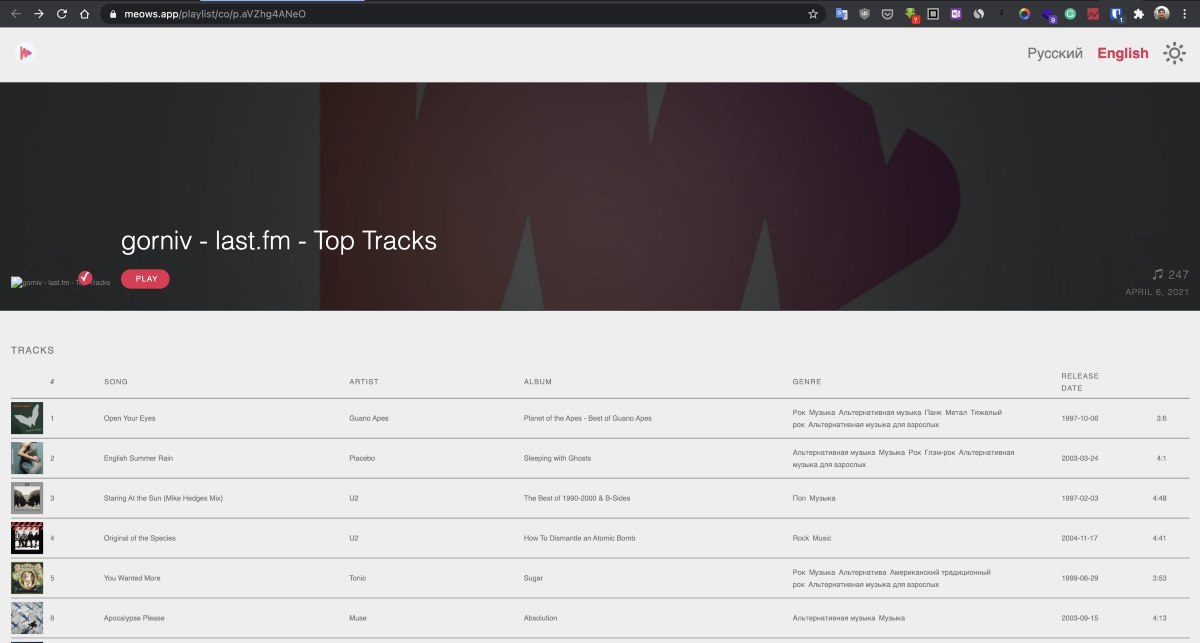Open the colorful ring extension icon
1200x643 pixels.
1024,14
